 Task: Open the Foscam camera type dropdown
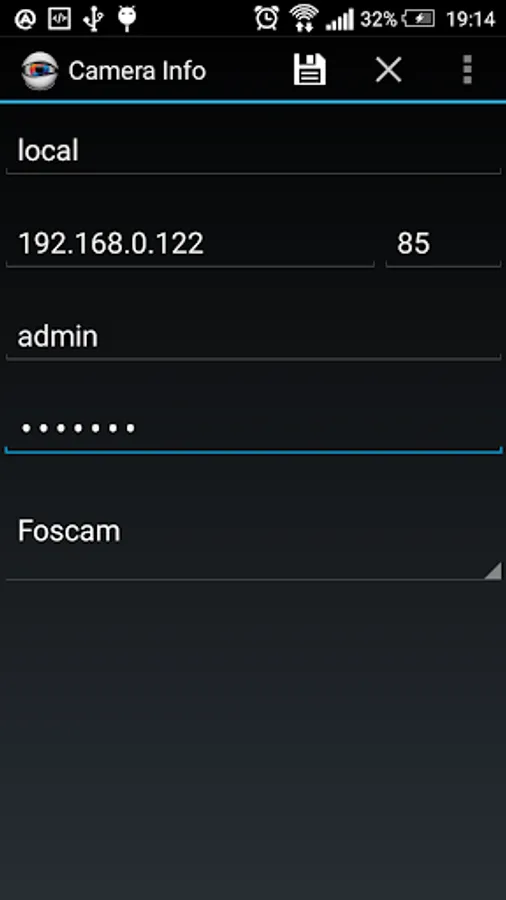(253, 541)
